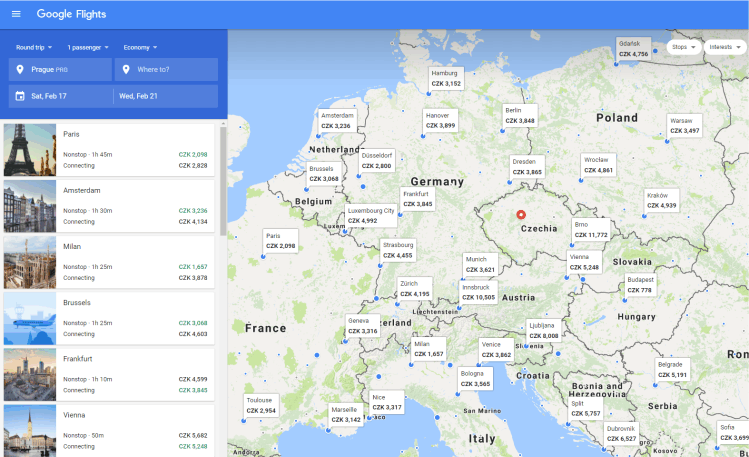Expand the 1 passenger selector
Image resolution: width=749 pixels, height=457 pixels.
pyautogui.click(x=88, y=47)
